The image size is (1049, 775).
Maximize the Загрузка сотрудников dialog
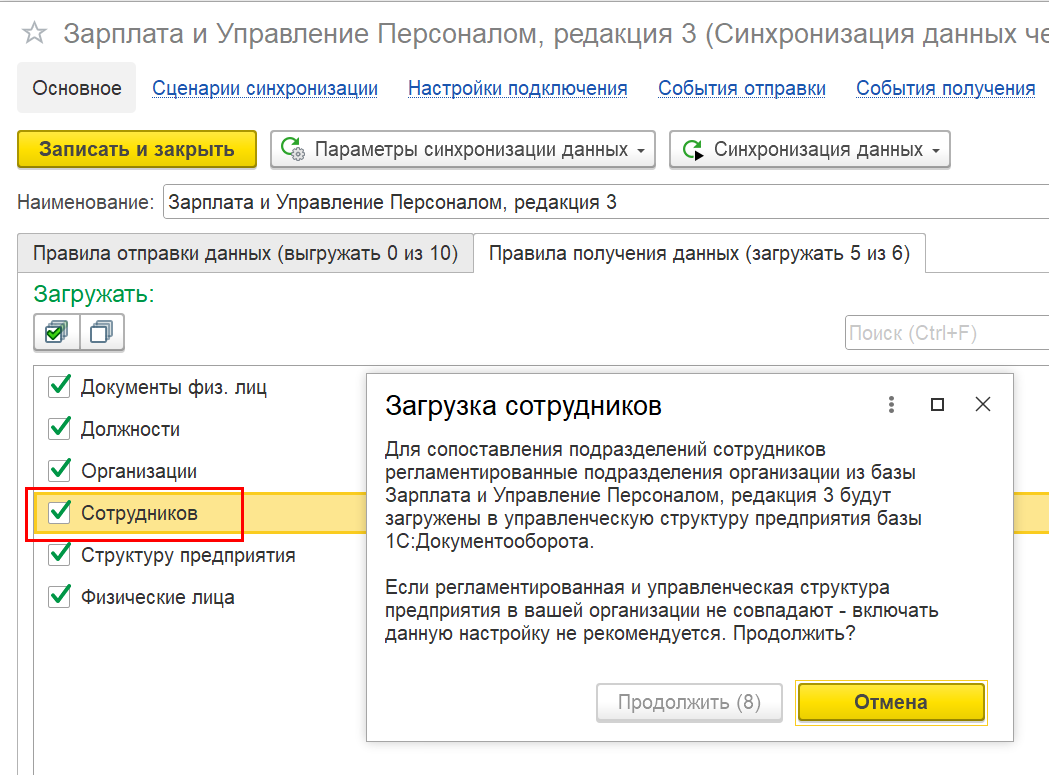(937, 404)
